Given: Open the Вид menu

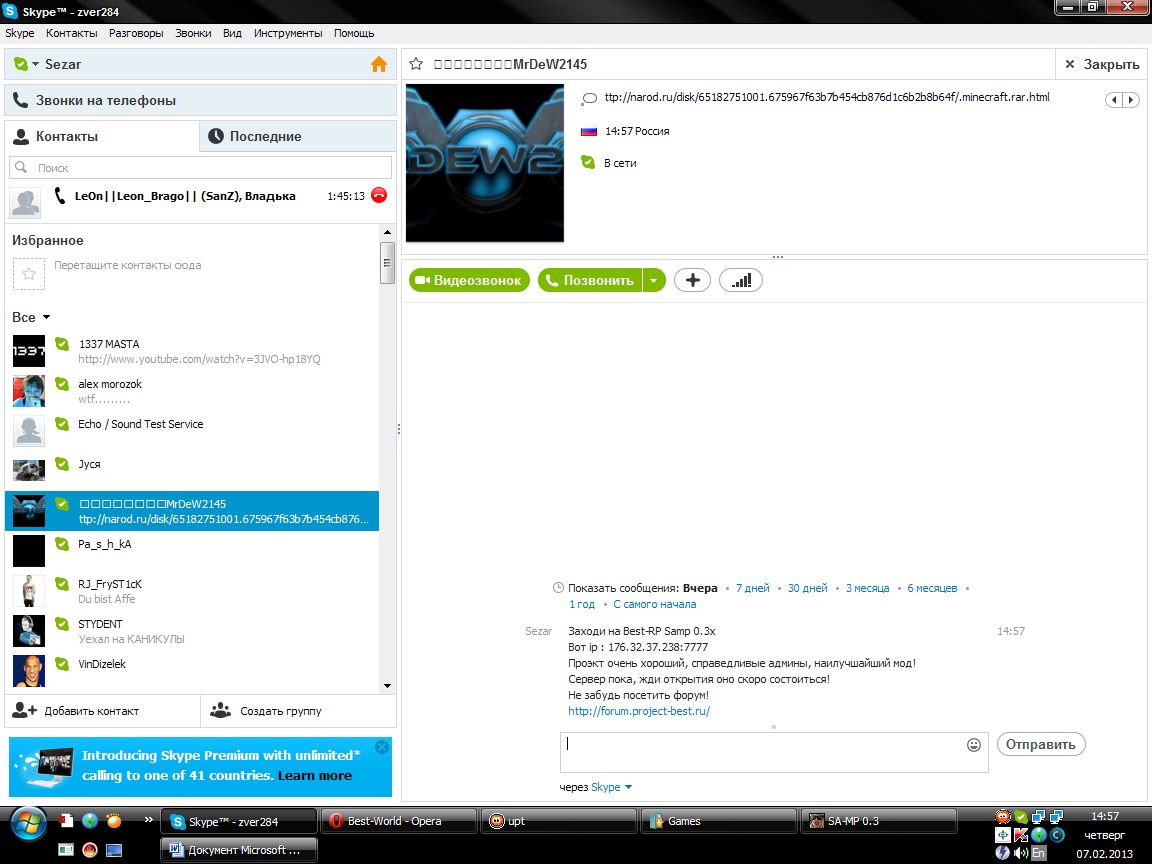Looking at the screenshot, I should tap(232, 33).
